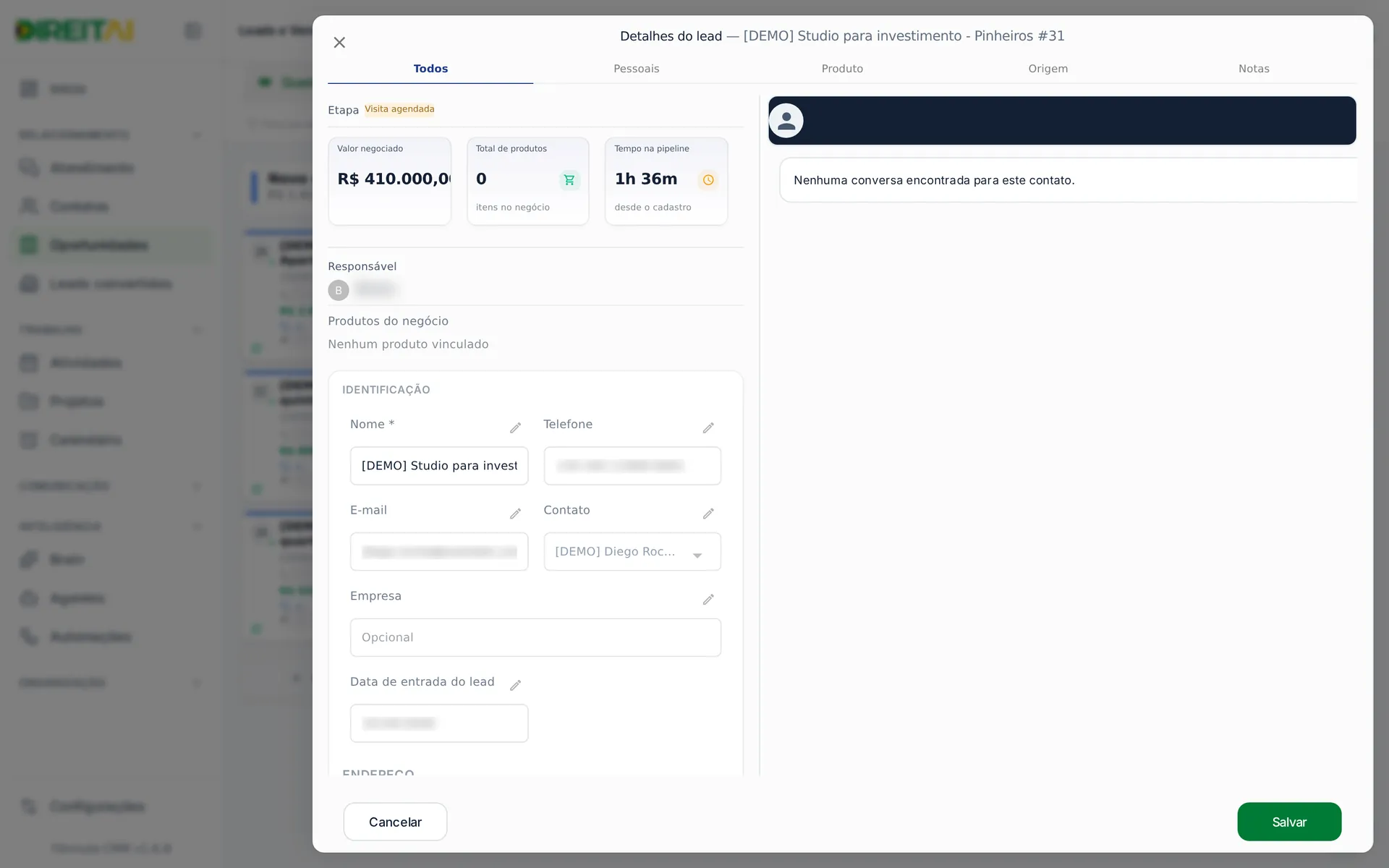The height and width of the screenshot is (868, 1389).
Task: Edit Data de entrada do lead pencil
Action: 515,685
